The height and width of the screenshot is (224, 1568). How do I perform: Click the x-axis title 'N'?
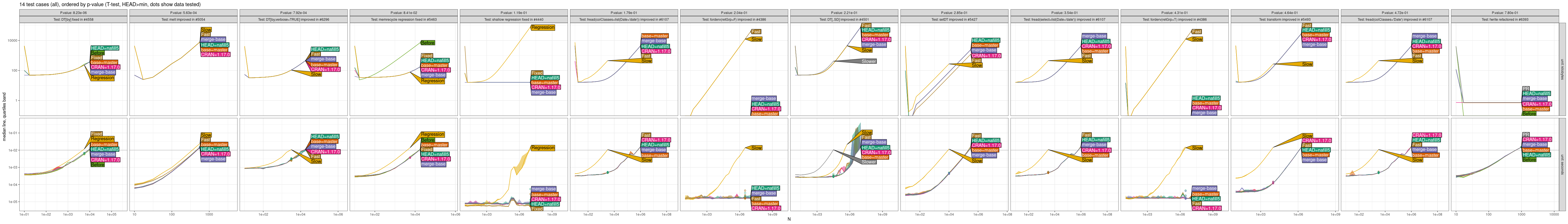(789, 219)
